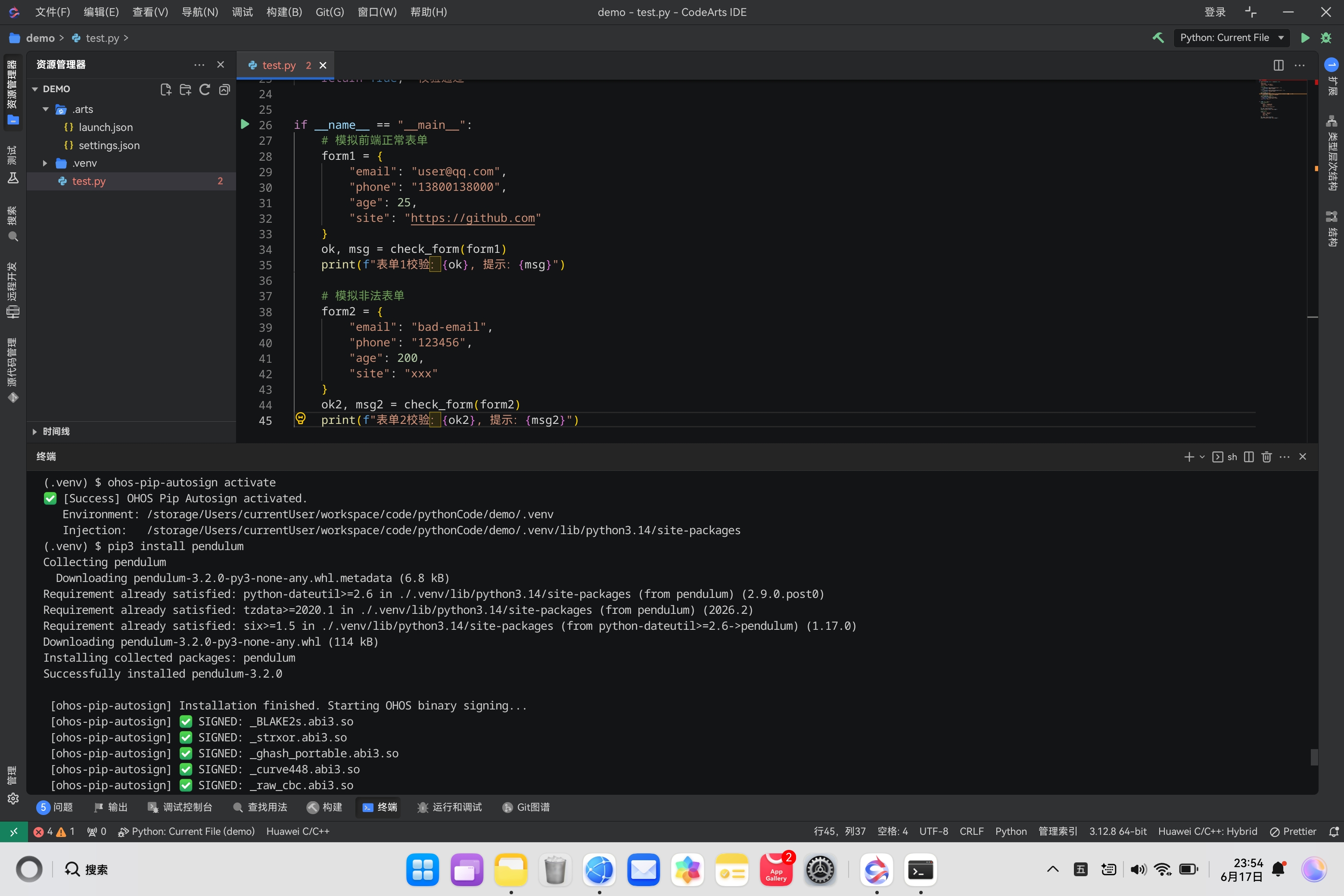Viewport: 1344px width, 896px height.
Task: Collapse the .arts folder
Action: pyautogui.click(x=46, y=109)
